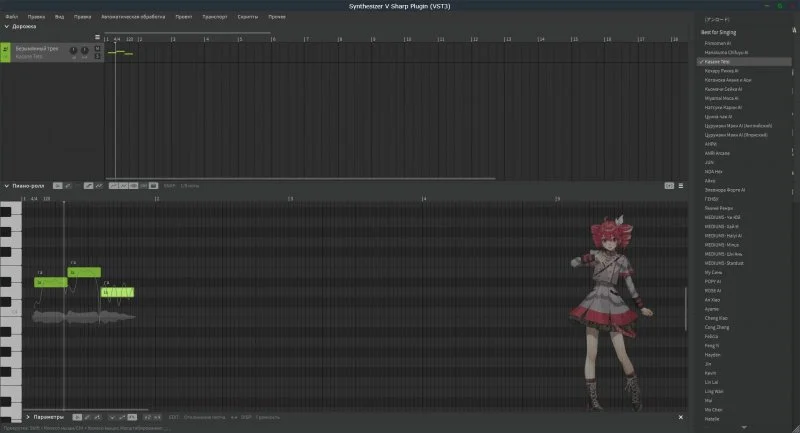Solo the track with S button
The width and height of the screenshot is (800, 433).
point(97,56)
